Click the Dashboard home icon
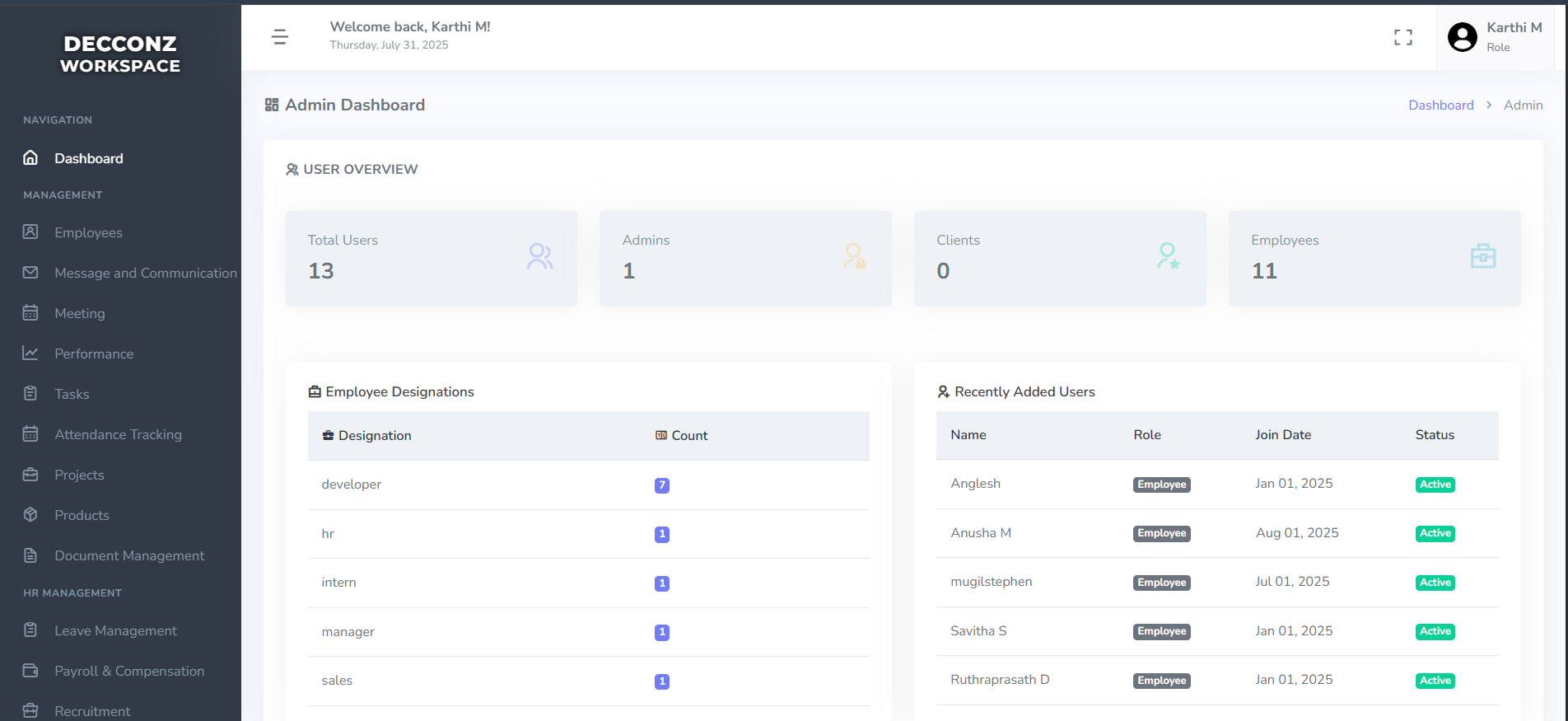This screenshot has height=721, width=1568. coord(30,157)
